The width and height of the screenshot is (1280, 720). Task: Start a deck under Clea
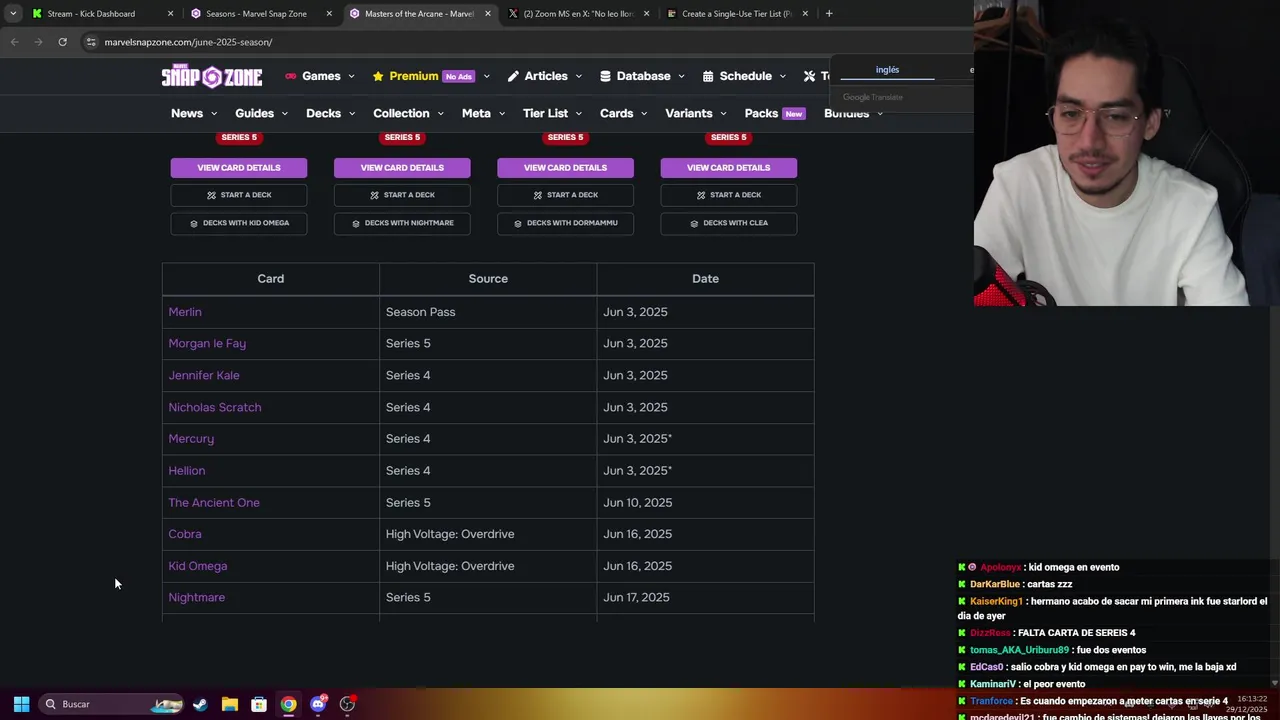[x=728, y=195]
